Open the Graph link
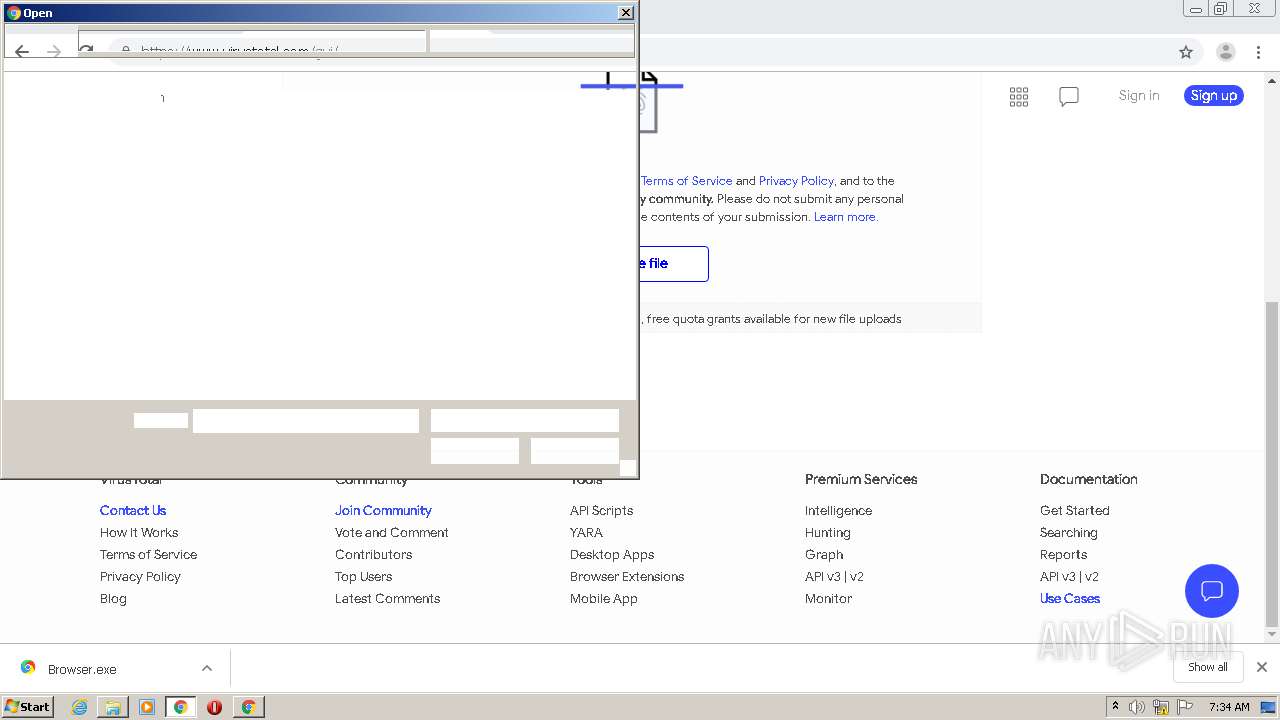The image size is (1280, 720). (x=824, y=555)
